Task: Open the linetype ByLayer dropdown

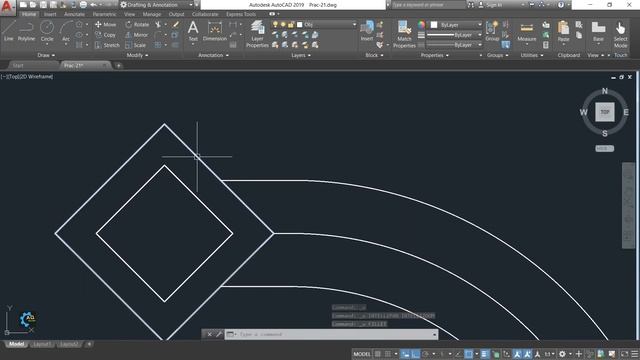Action: (x=455, y=45)
